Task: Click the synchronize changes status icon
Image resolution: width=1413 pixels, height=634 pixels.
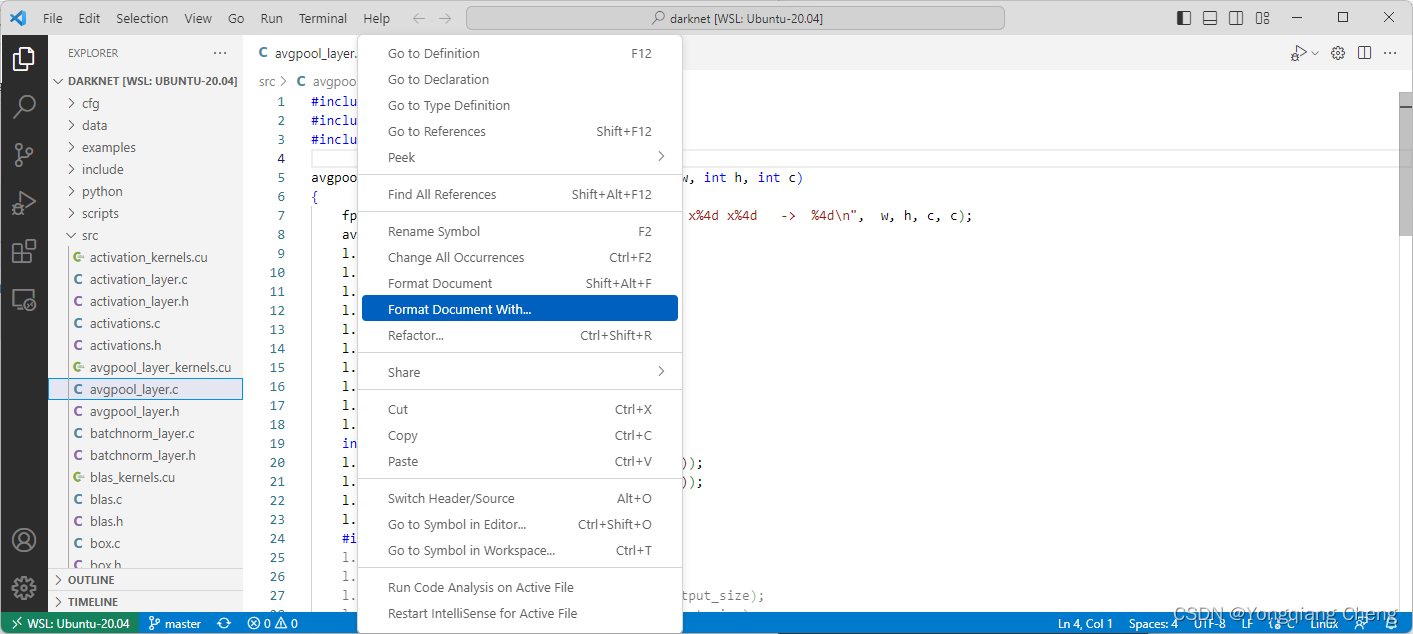Action: [x=224, y=623]
